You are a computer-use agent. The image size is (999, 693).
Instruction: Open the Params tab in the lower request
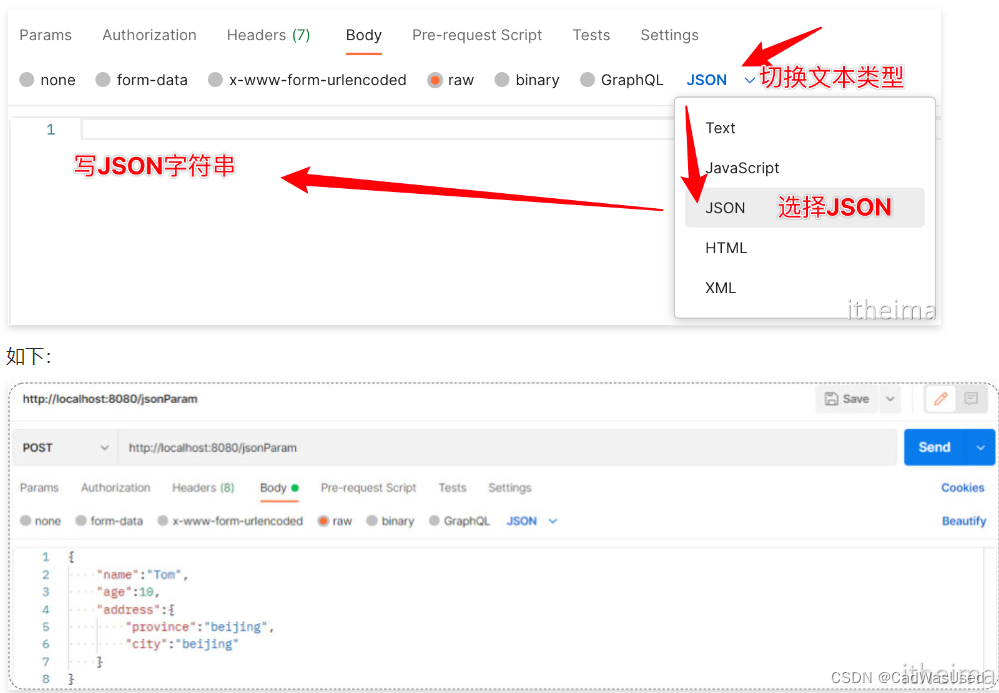[39, 487]
